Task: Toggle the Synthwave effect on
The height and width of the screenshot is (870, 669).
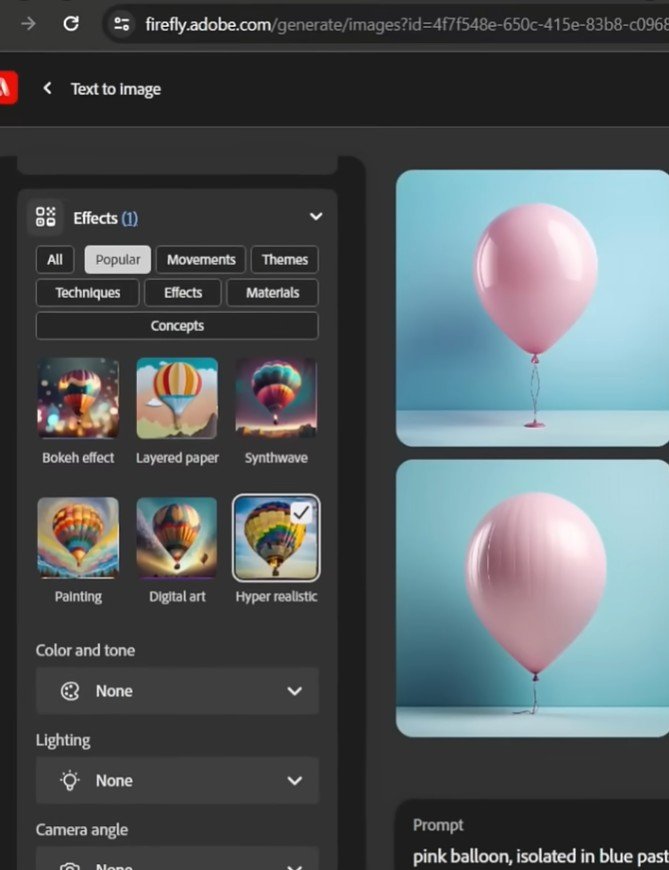Action: tap(276, 398)
